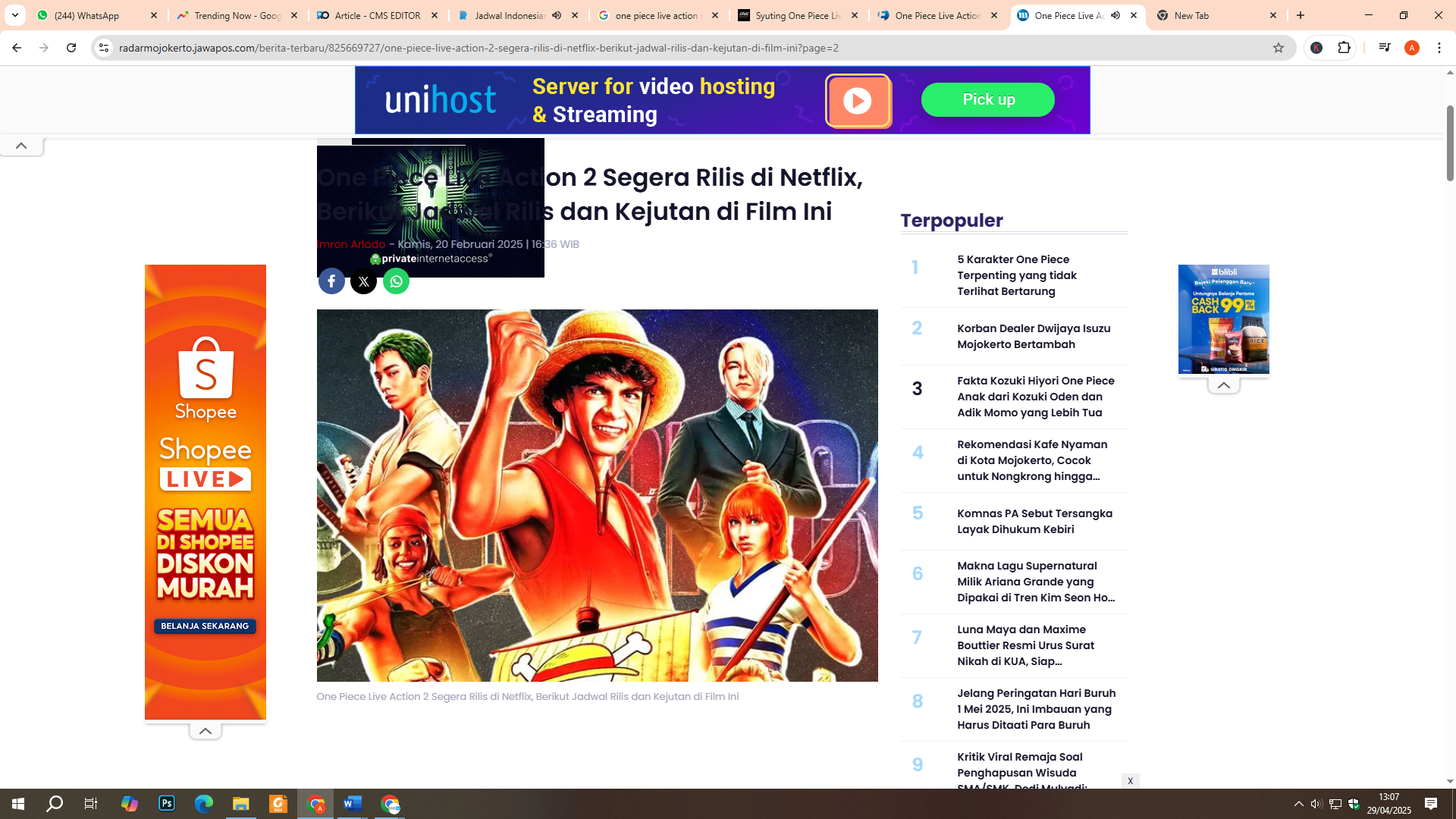Screen dimensions: 1456x819
Task: Close the WhatsApp tab
Action: 154,15
